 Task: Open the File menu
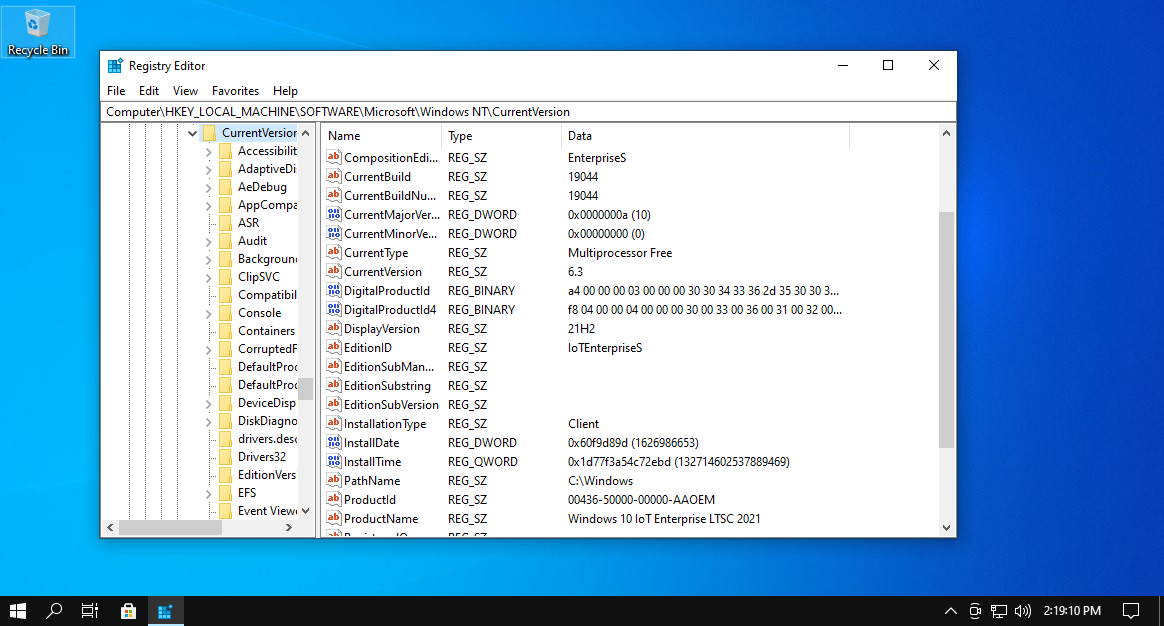[116, 91]
